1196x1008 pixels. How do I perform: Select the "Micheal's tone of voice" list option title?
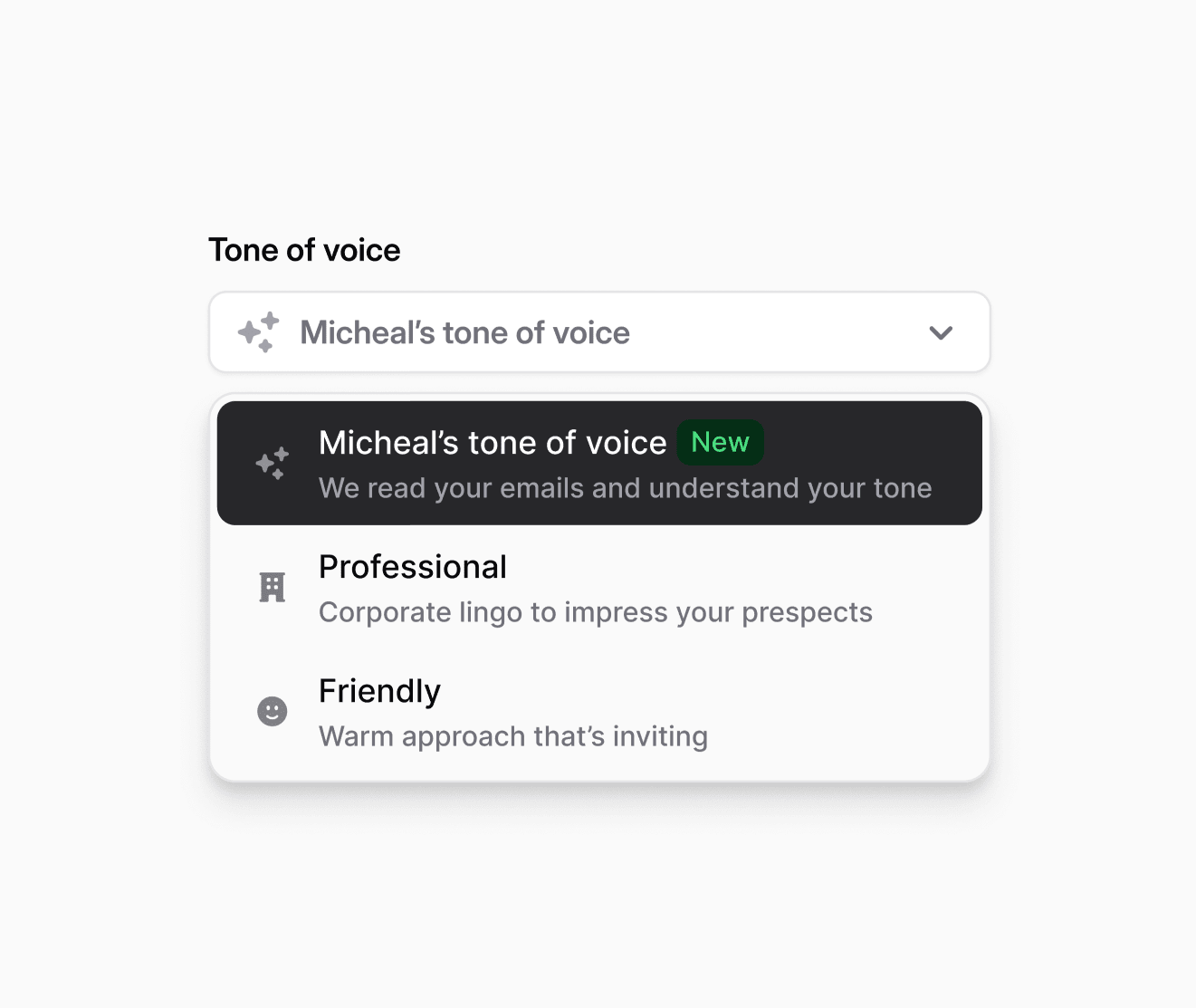click(493, 443)
